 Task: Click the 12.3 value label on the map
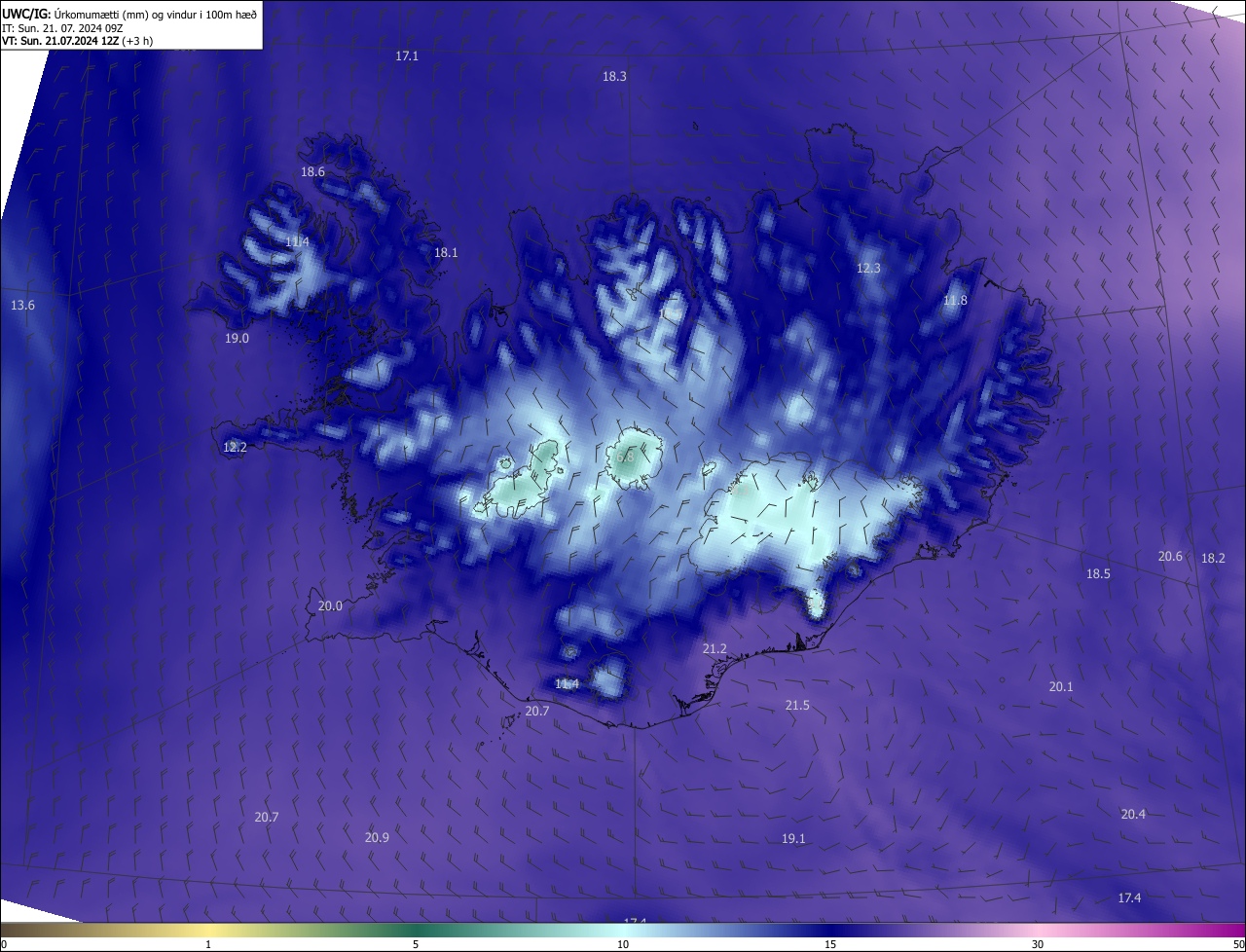pos(868,269)
